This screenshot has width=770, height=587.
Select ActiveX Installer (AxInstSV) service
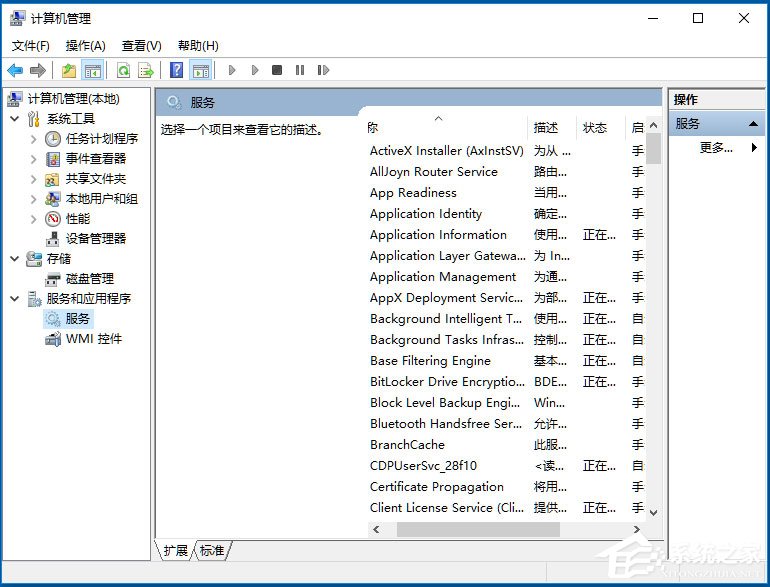tap(447, 151)
